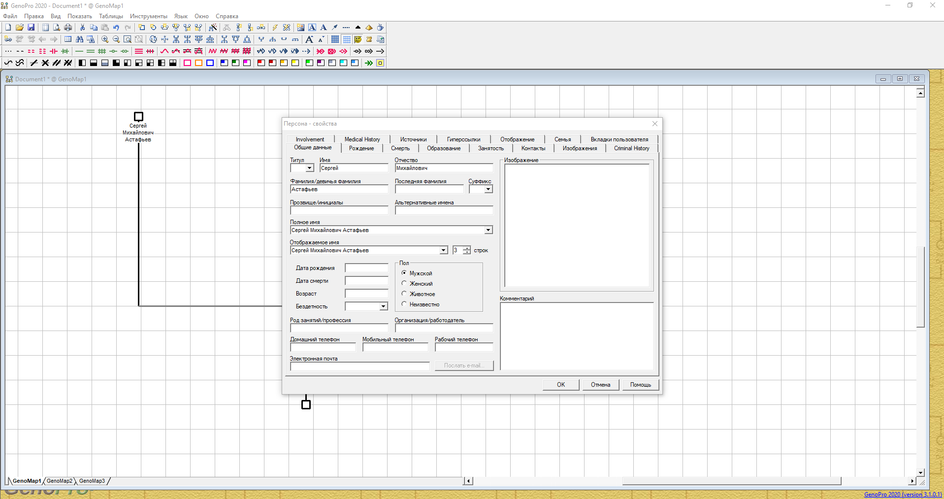The height and width of the screenshot is (499, 944).
Task: Open the Medical History tab
Action: pyautogui.click(x=362, y=139)
